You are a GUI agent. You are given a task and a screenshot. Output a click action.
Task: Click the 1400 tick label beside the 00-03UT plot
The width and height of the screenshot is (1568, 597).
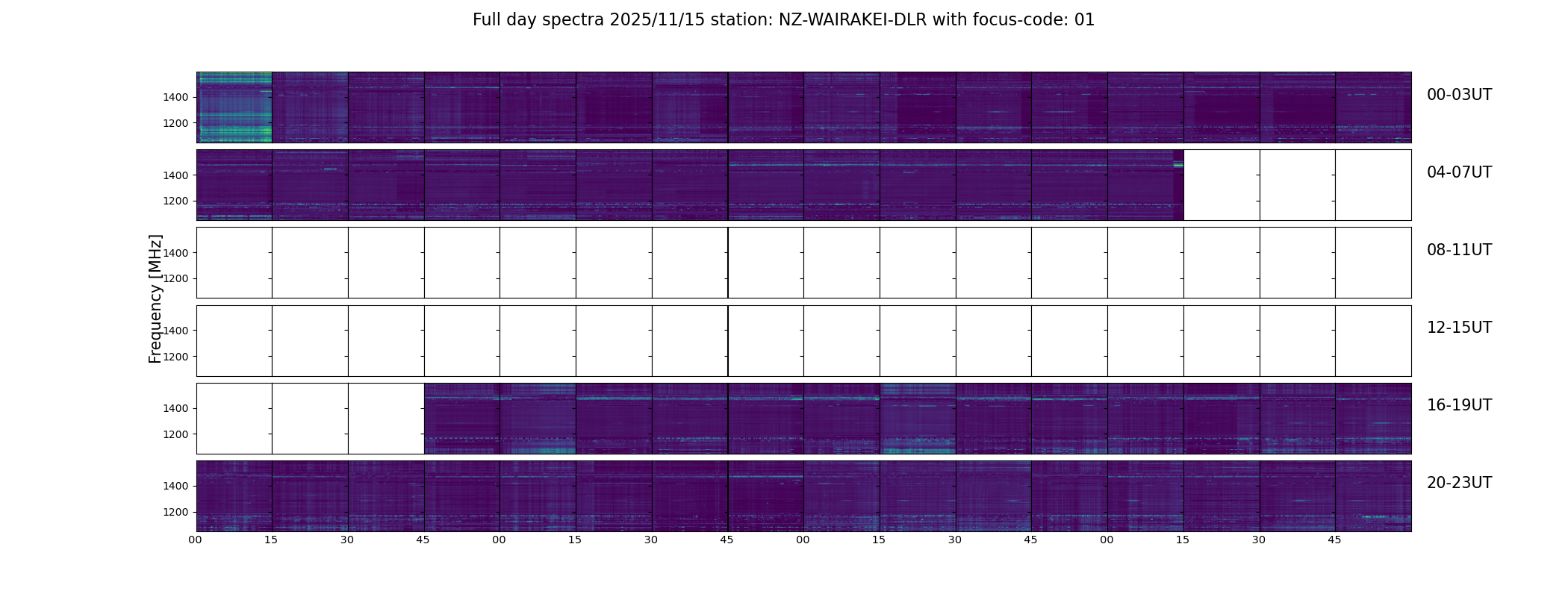[176, 98]
